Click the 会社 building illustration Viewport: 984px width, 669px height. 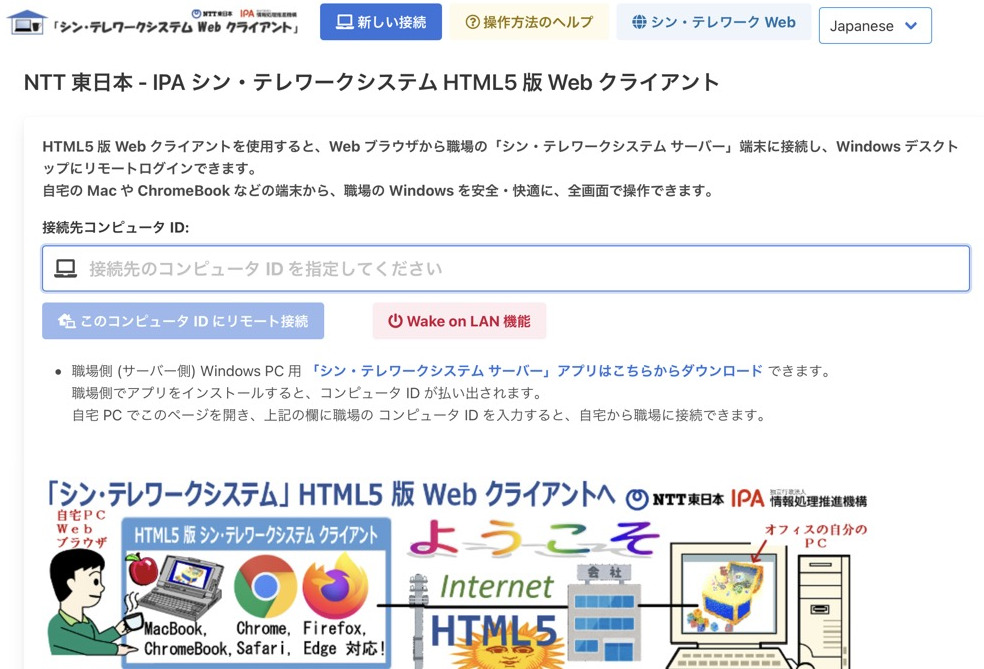click(604, 612)
